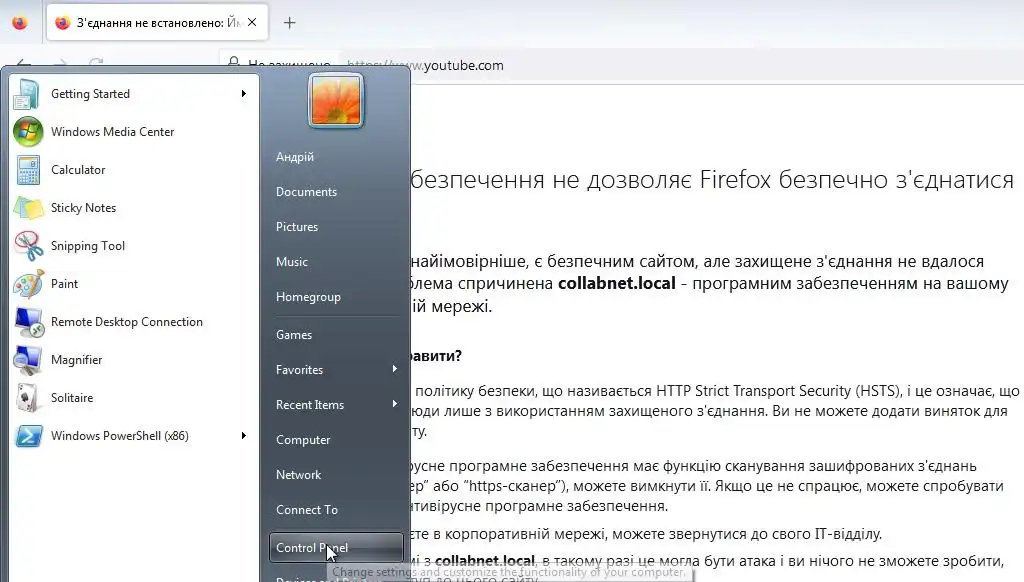The height and width of the screenshot is (582, 1024).
Task: Close the connection error browser tab
Action: [x=252, y=22]
